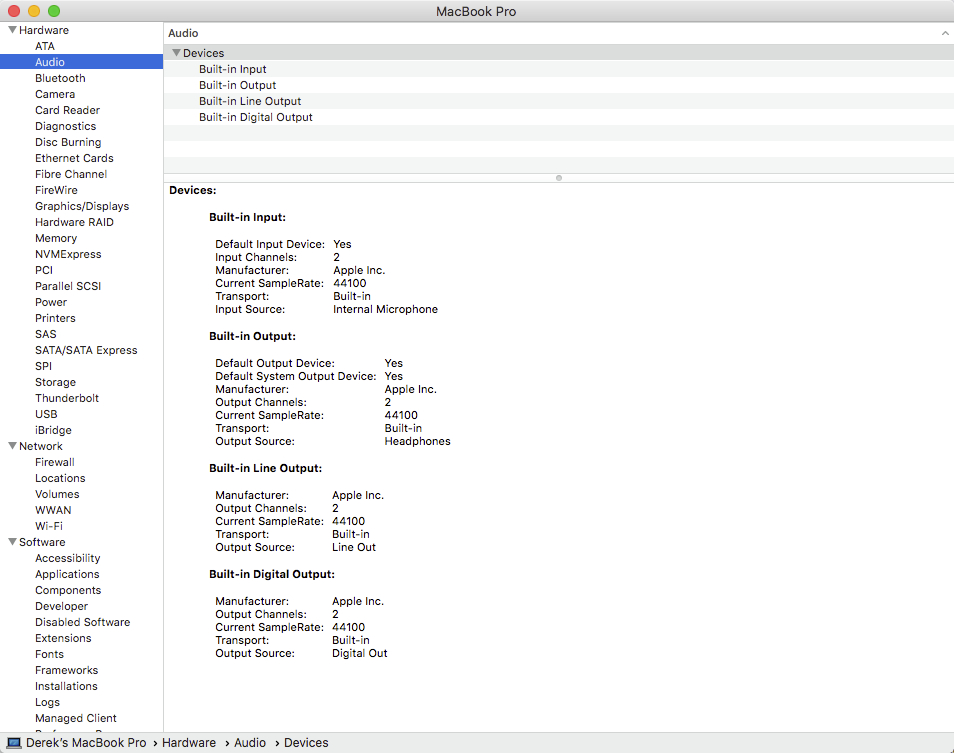This screenshot has height=753, width=954.
Task: Open the PCI entry
Action: 44,270
